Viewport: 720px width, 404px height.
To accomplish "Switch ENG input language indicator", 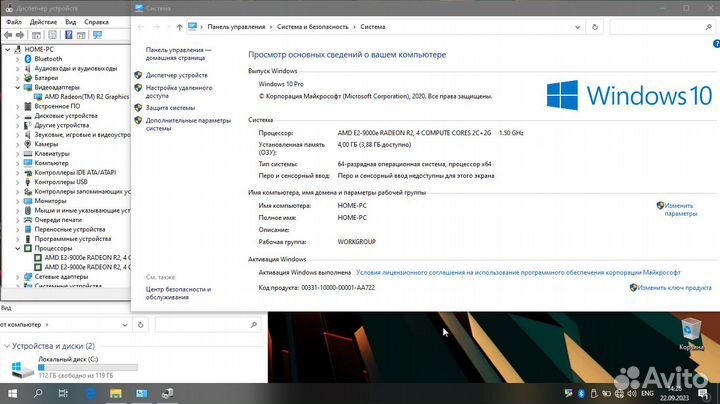I will [x=647, y=393].
